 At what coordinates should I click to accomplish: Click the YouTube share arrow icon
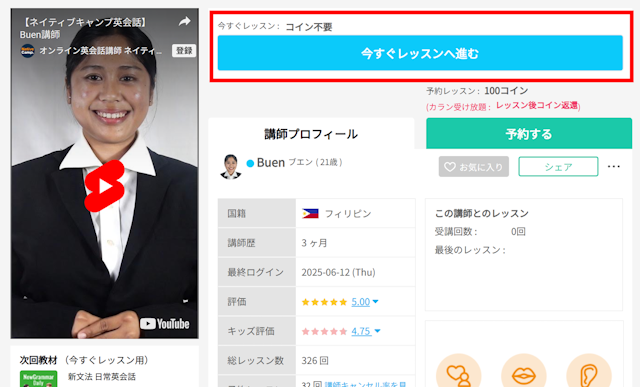pyautogui.click(x=184, y=22)
